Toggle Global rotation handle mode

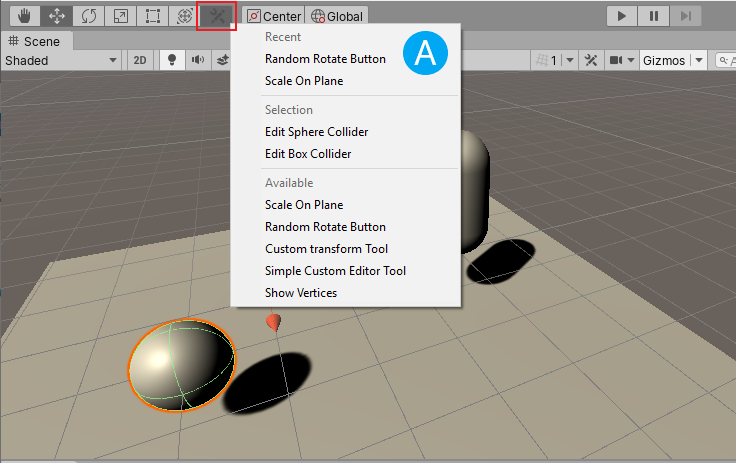[x=337, y=16]
